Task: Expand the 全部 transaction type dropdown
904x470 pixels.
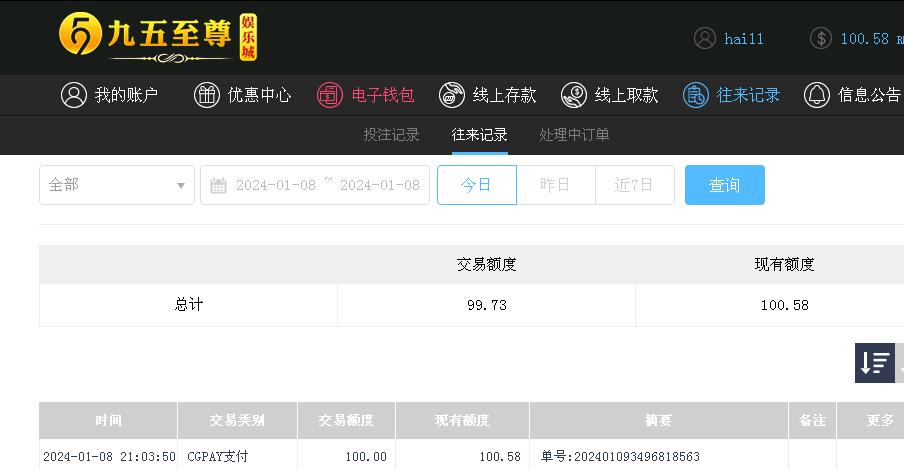Action: pyautogui.click(x=117, y=185)
